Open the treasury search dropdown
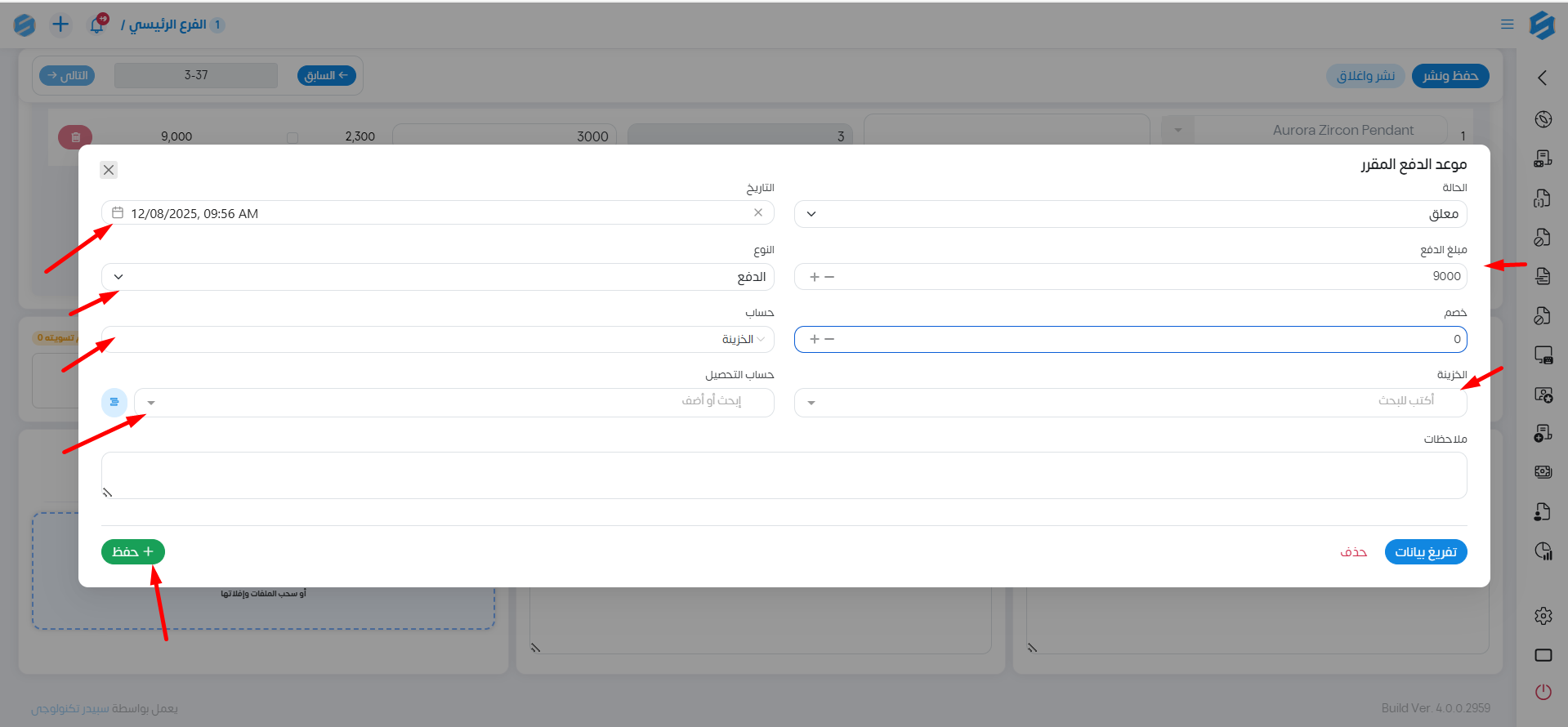 [x=811, y=403]
